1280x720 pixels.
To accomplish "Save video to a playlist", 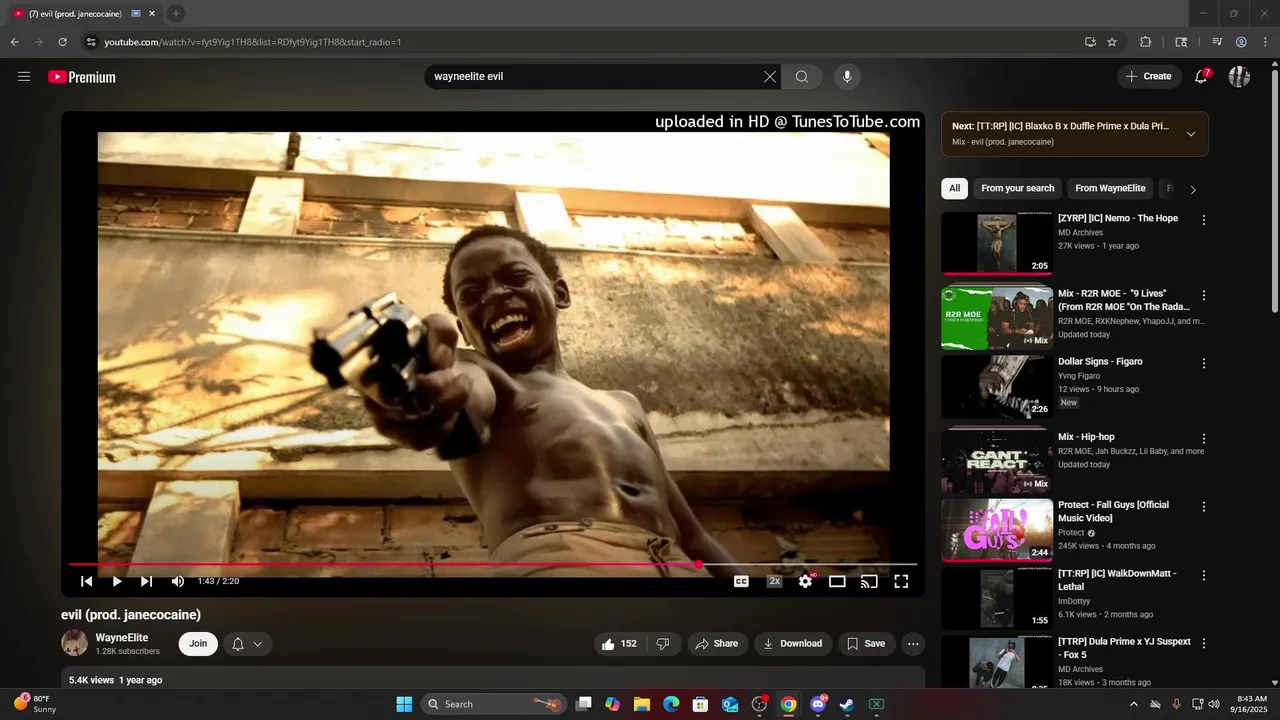I will 866,644.
